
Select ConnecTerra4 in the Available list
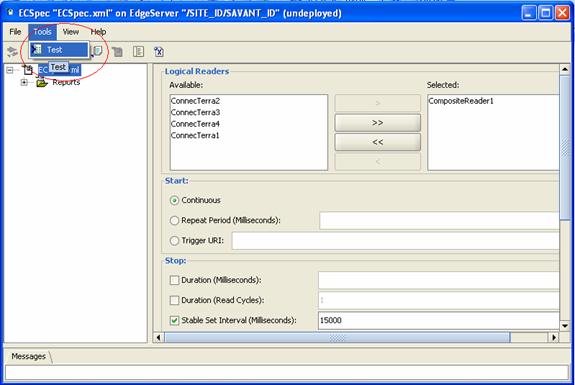(x=195, y=124)
